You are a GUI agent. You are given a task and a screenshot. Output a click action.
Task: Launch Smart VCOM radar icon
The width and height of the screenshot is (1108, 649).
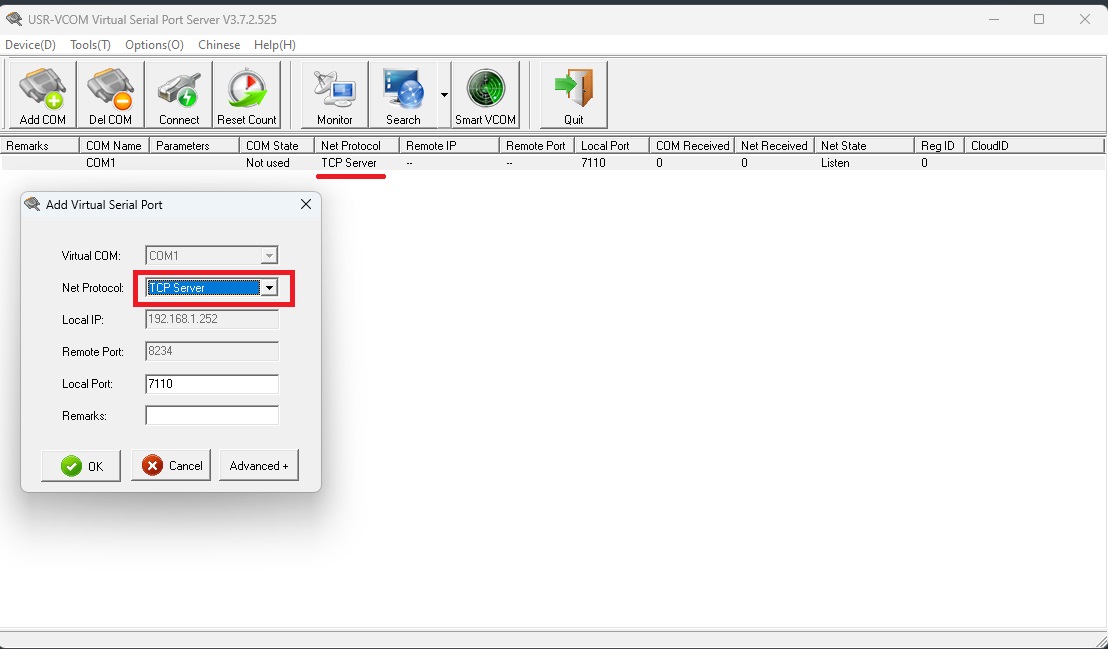pyautogui.click(x=485, y=95)
